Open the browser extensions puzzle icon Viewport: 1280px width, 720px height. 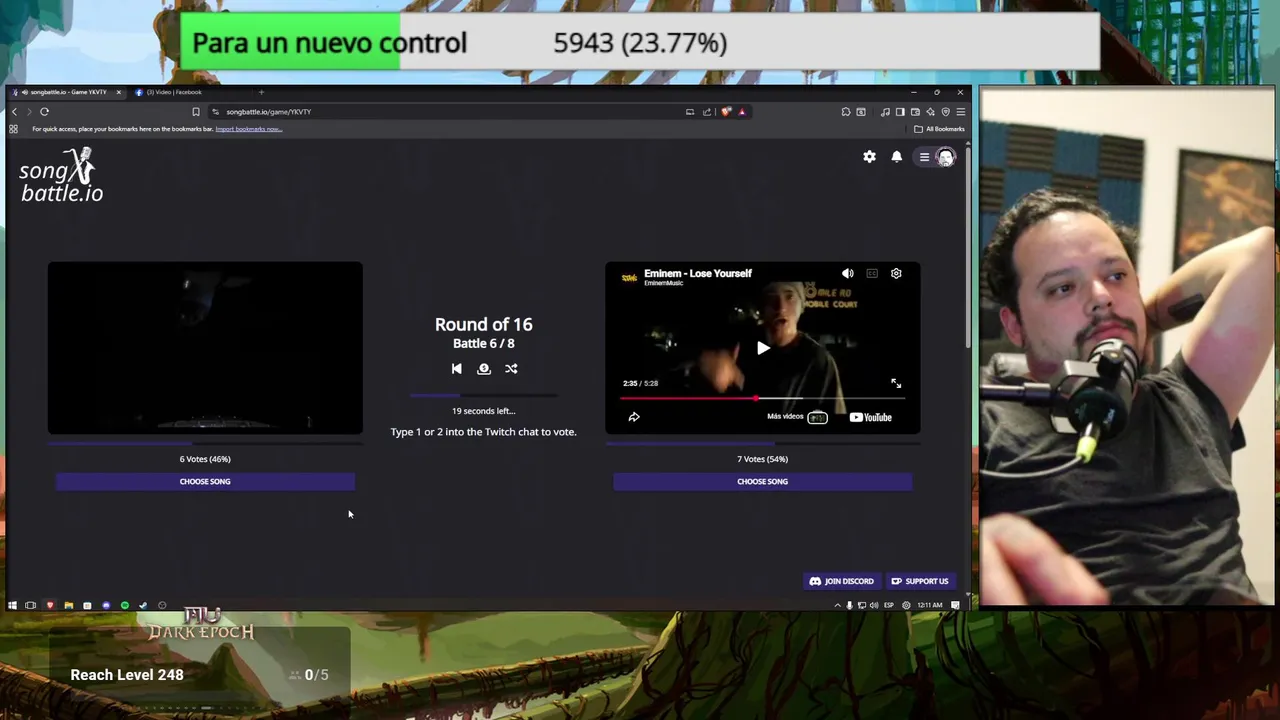(x=846, y=112)
